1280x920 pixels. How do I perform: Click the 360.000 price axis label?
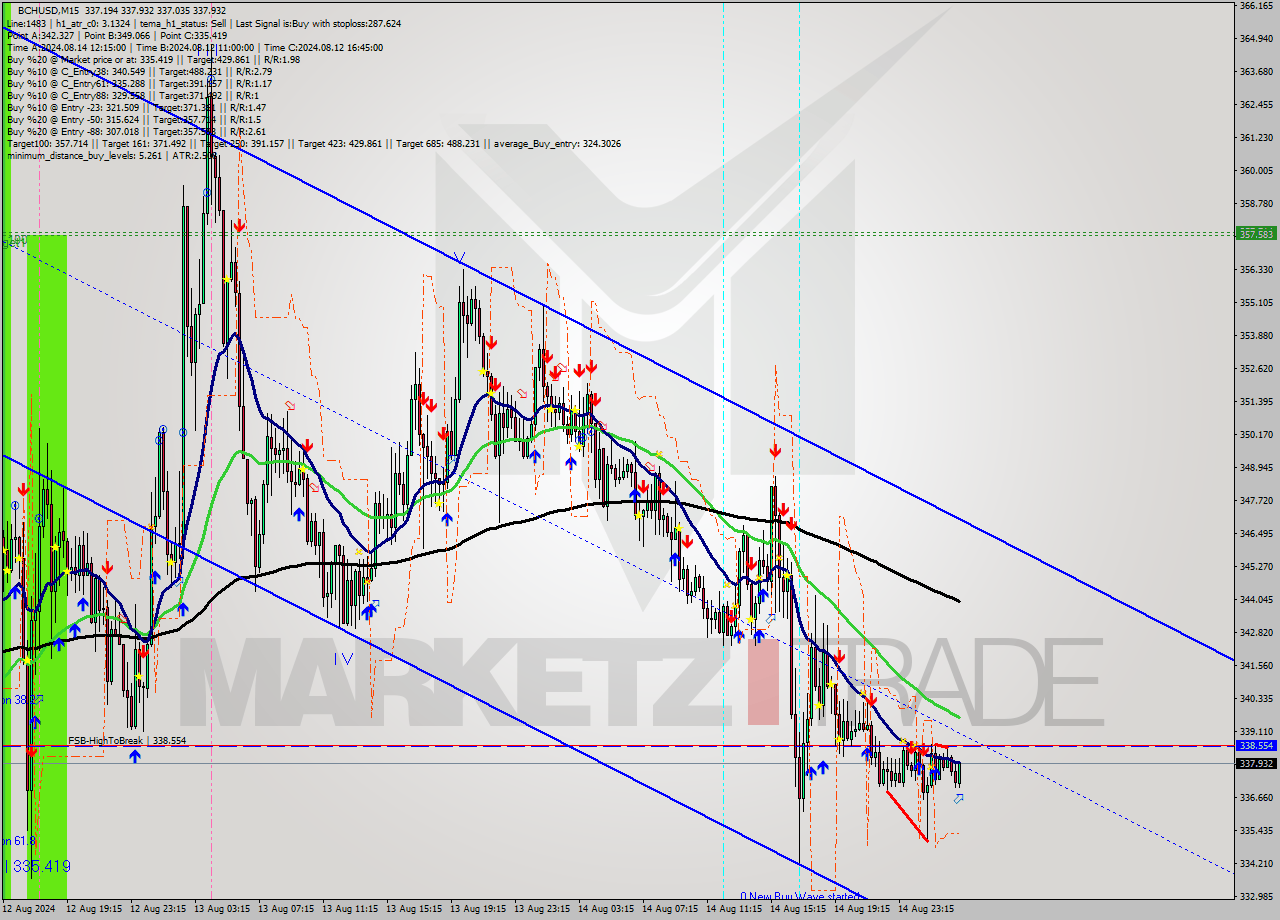point(1256,171)
